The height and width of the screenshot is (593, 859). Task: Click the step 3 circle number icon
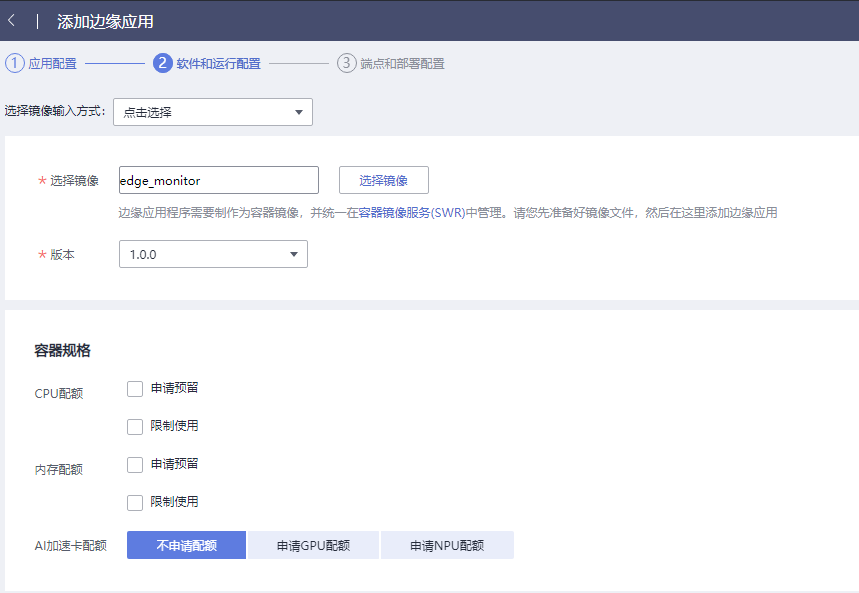pyautogui.click(x=346, y=63)
